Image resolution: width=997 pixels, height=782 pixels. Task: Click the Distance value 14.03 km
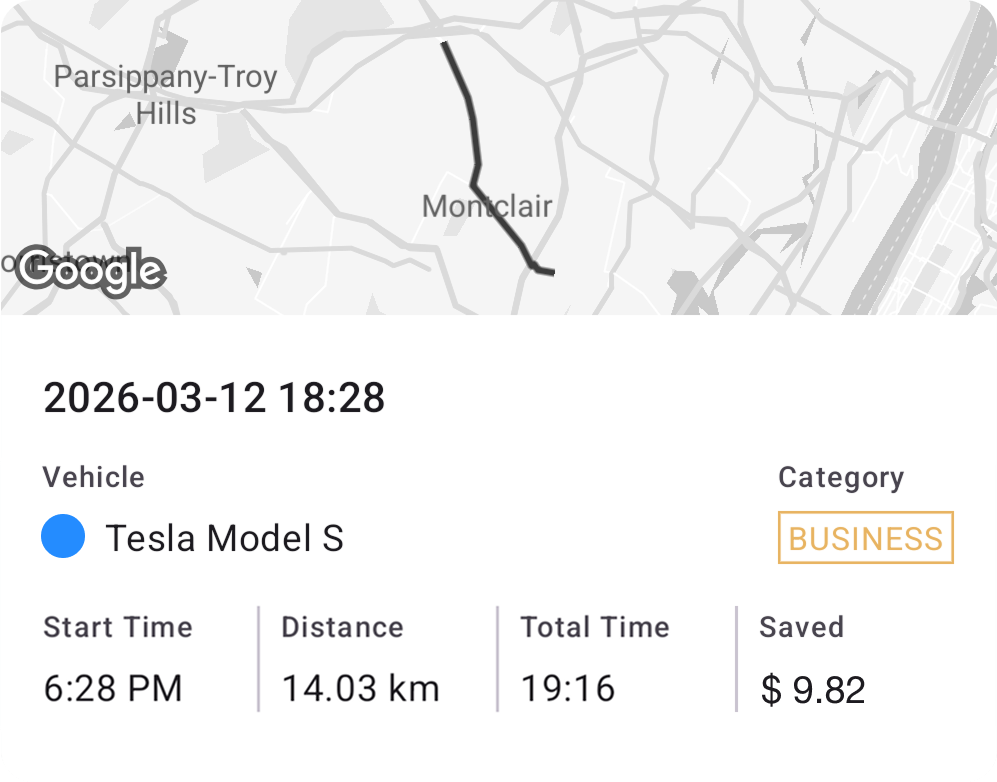pos(360,689)
